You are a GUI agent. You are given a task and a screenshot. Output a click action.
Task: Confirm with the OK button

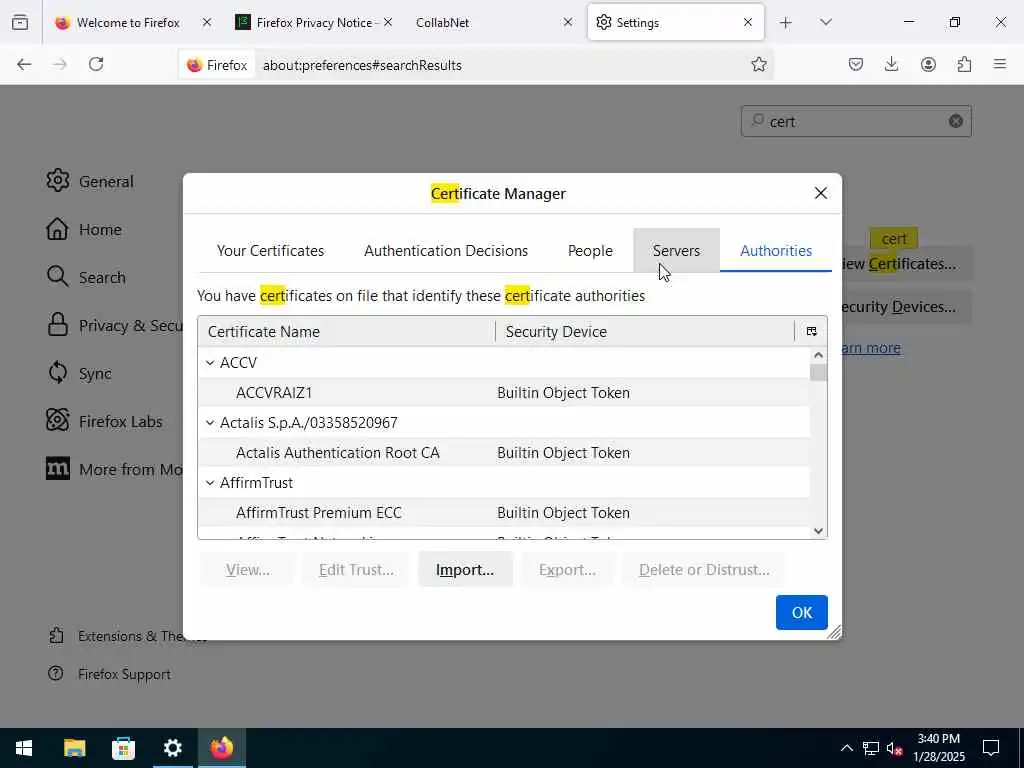point(801,612)
